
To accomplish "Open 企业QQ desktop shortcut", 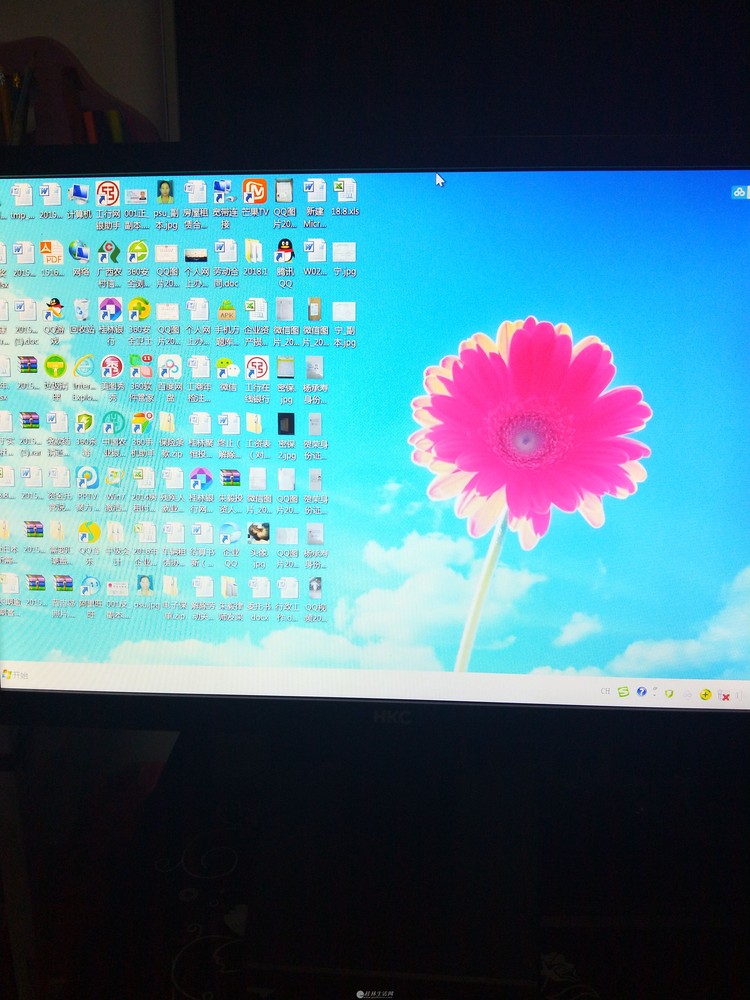I will (230, 545).
